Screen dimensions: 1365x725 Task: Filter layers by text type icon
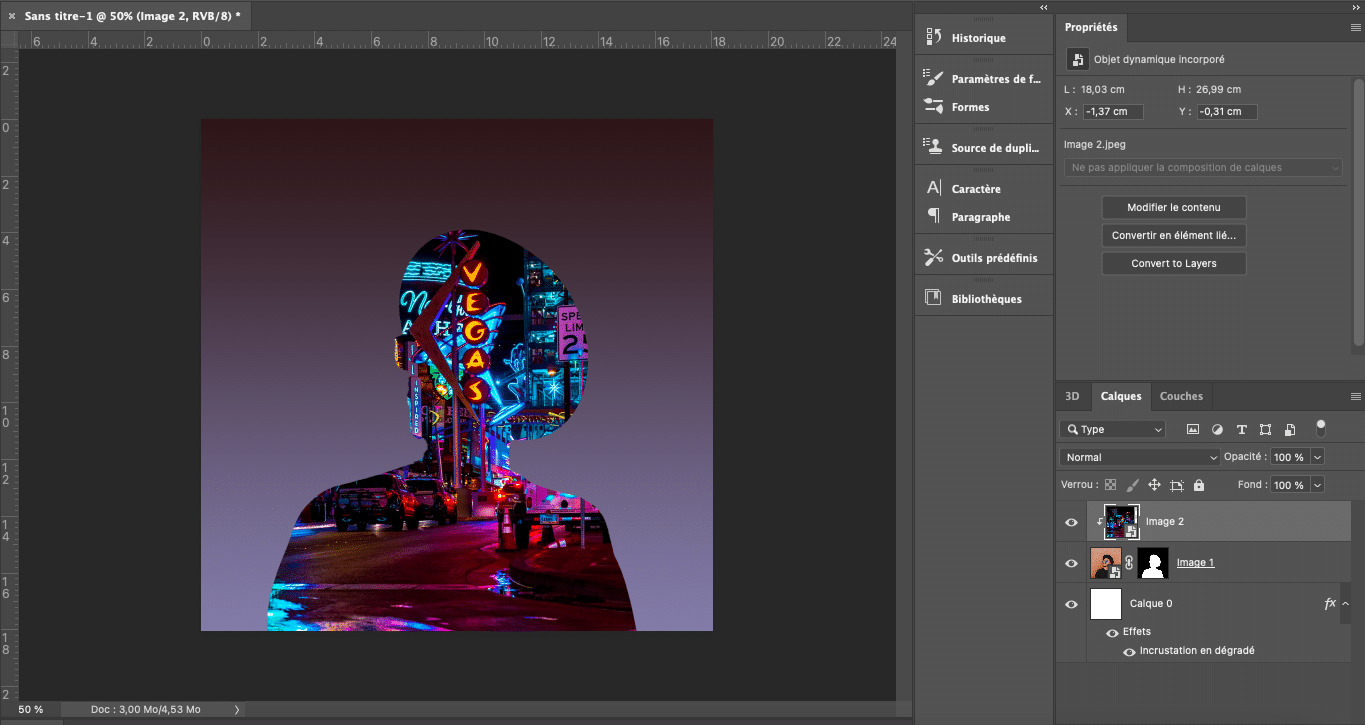[1242, 429]
